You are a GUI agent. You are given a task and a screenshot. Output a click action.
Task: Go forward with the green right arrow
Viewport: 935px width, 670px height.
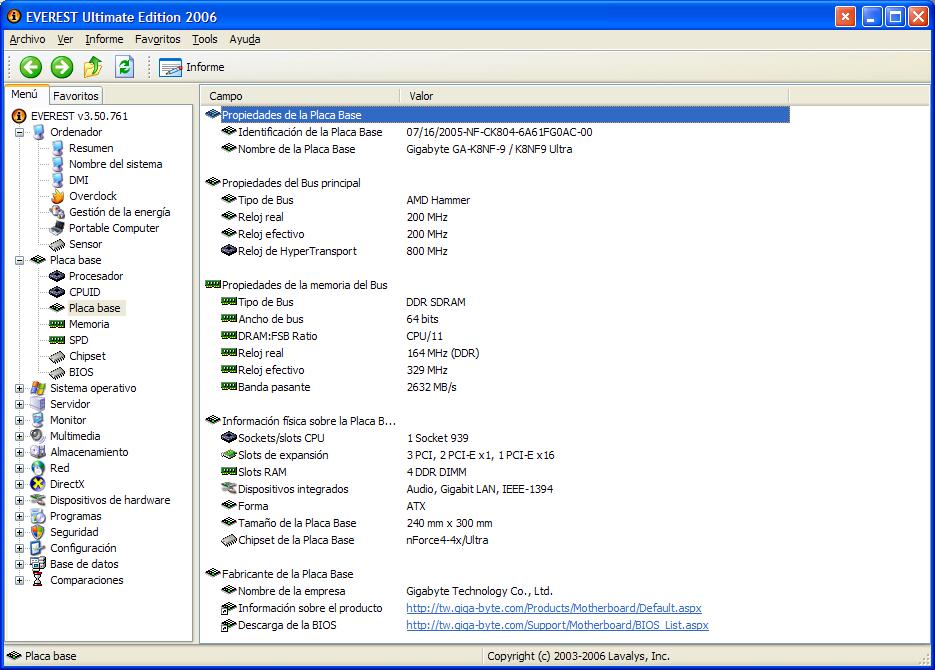[x=61, y=67]
